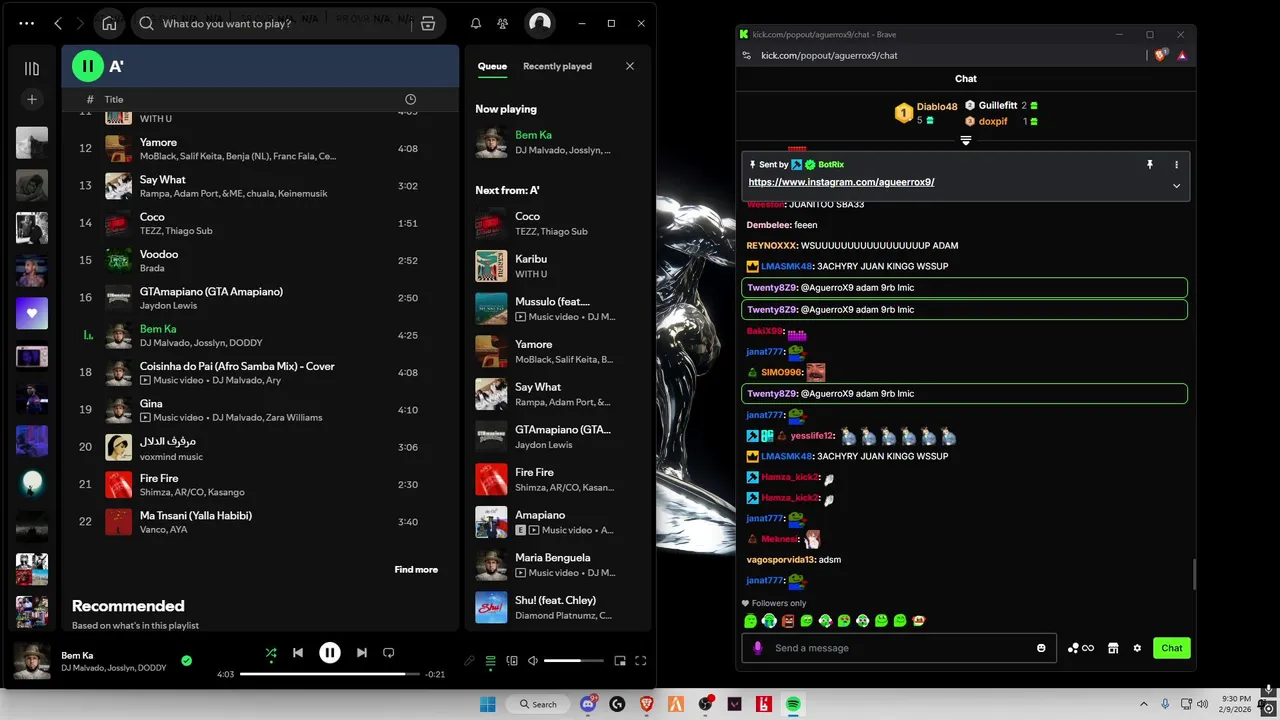This screenshot has width=1280, height=720.
Task: Pause the playlist with green header button
Action: pos(88,67)
